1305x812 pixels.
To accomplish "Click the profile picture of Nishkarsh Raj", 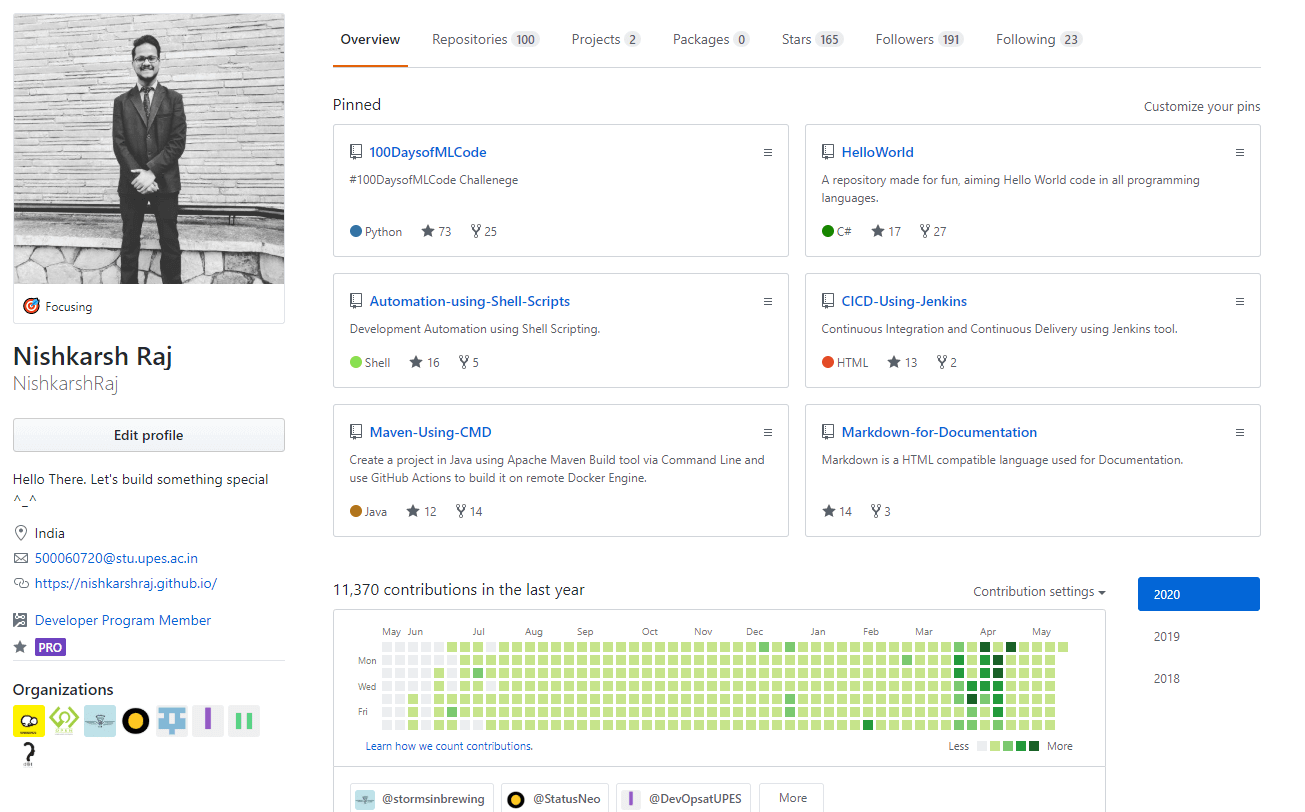I will [148, 148].
